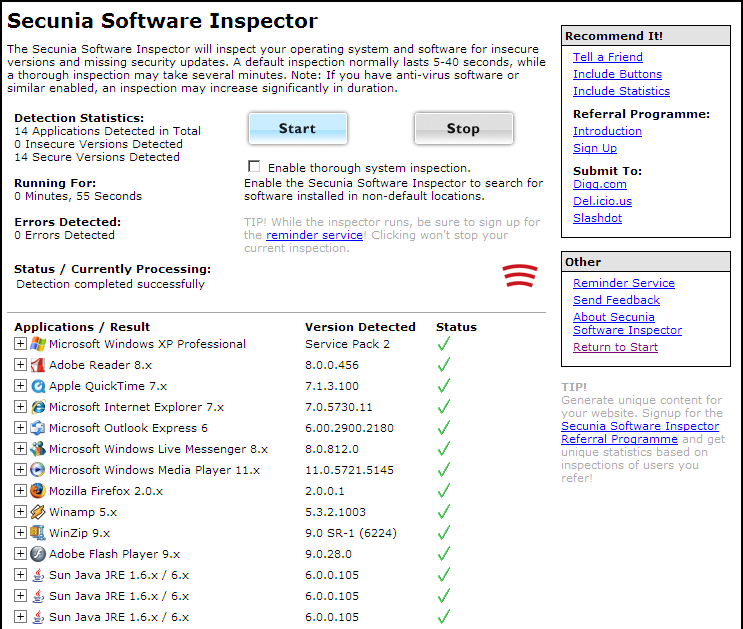Submit to Digg.com
The width and height of the screenshot is (743, 629).
coord(599,184)
